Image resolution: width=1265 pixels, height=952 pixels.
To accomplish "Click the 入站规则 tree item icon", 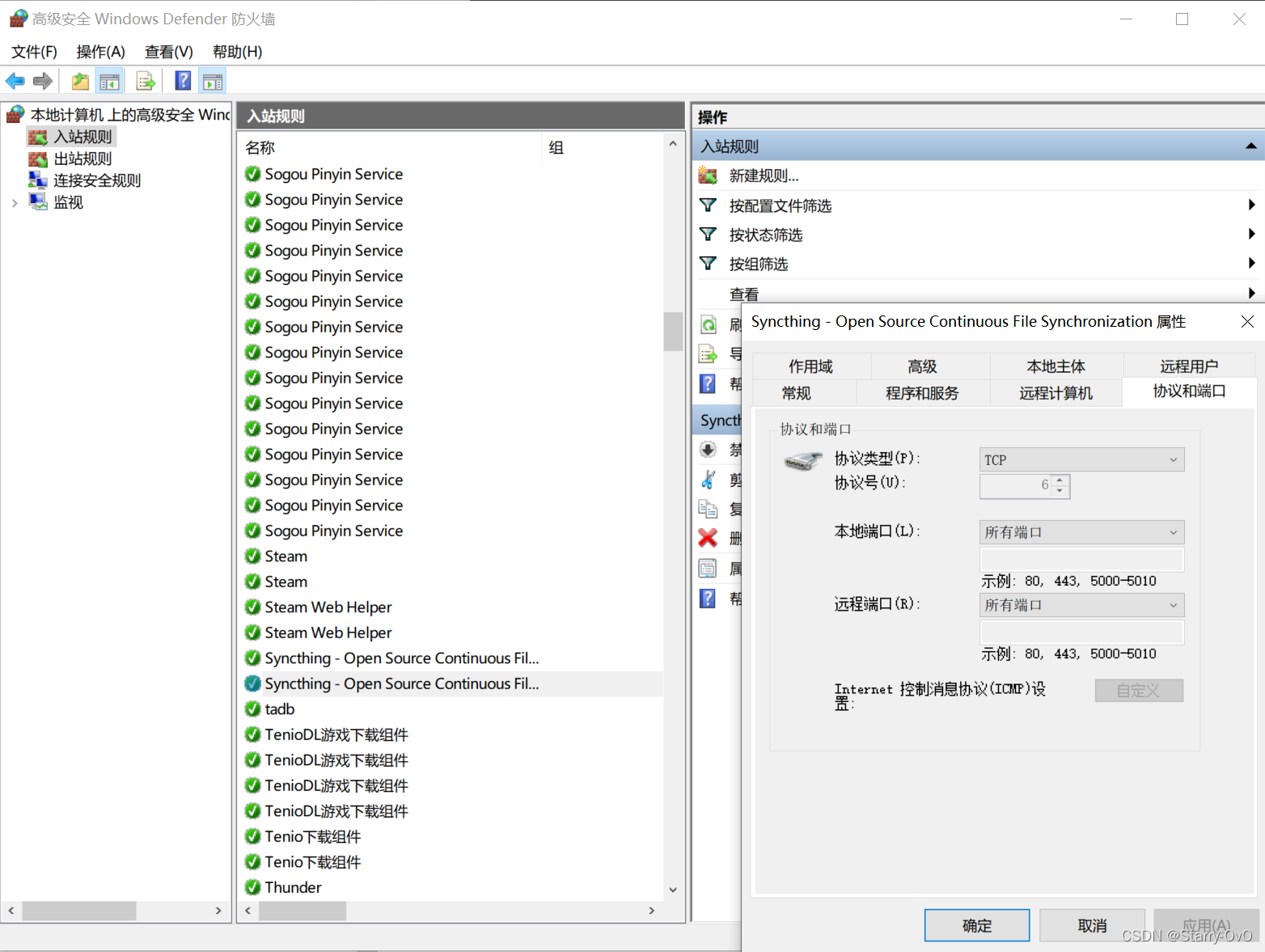I will 38,137.
